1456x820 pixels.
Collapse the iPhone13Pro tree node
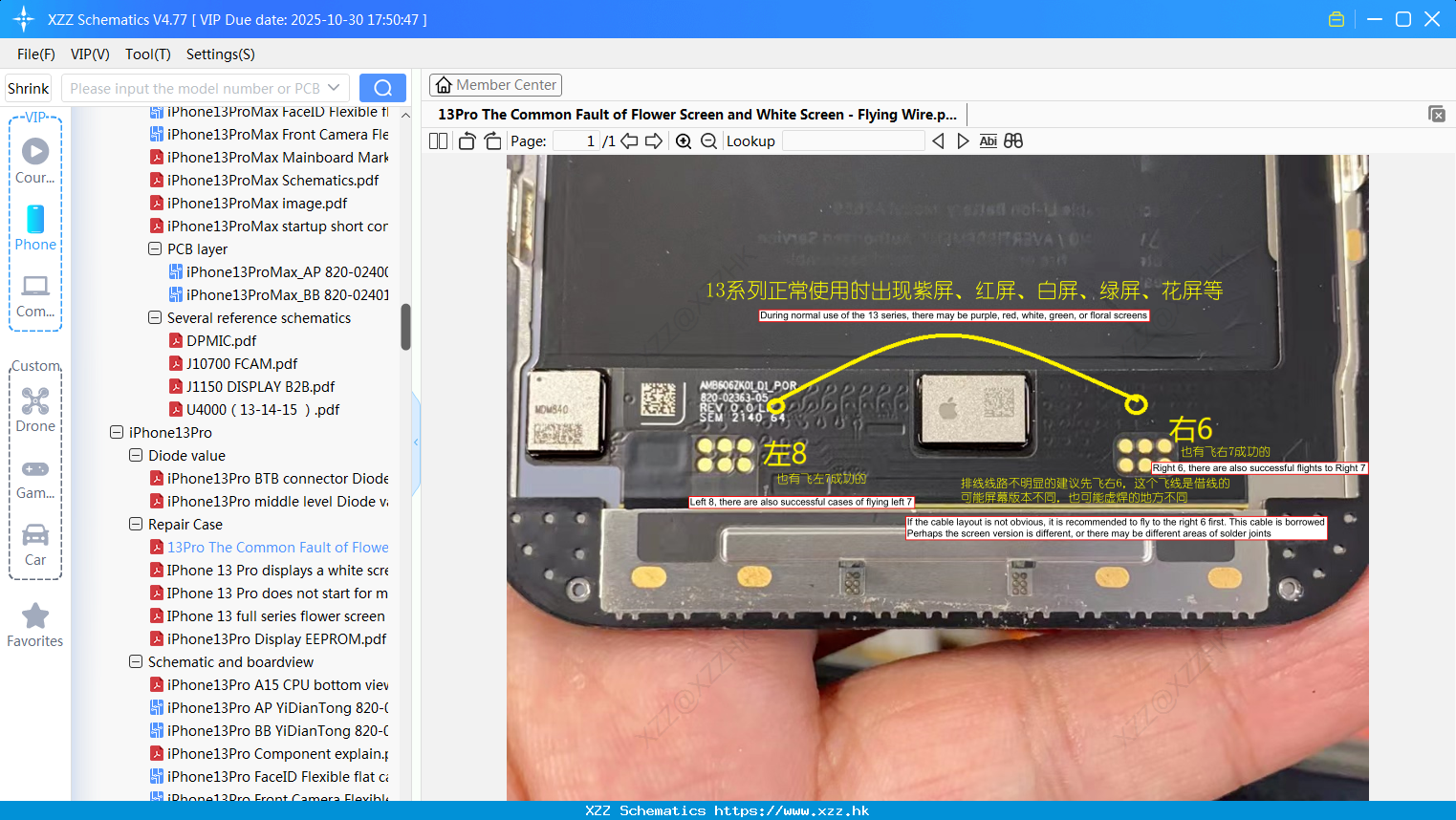click(117, 432)
